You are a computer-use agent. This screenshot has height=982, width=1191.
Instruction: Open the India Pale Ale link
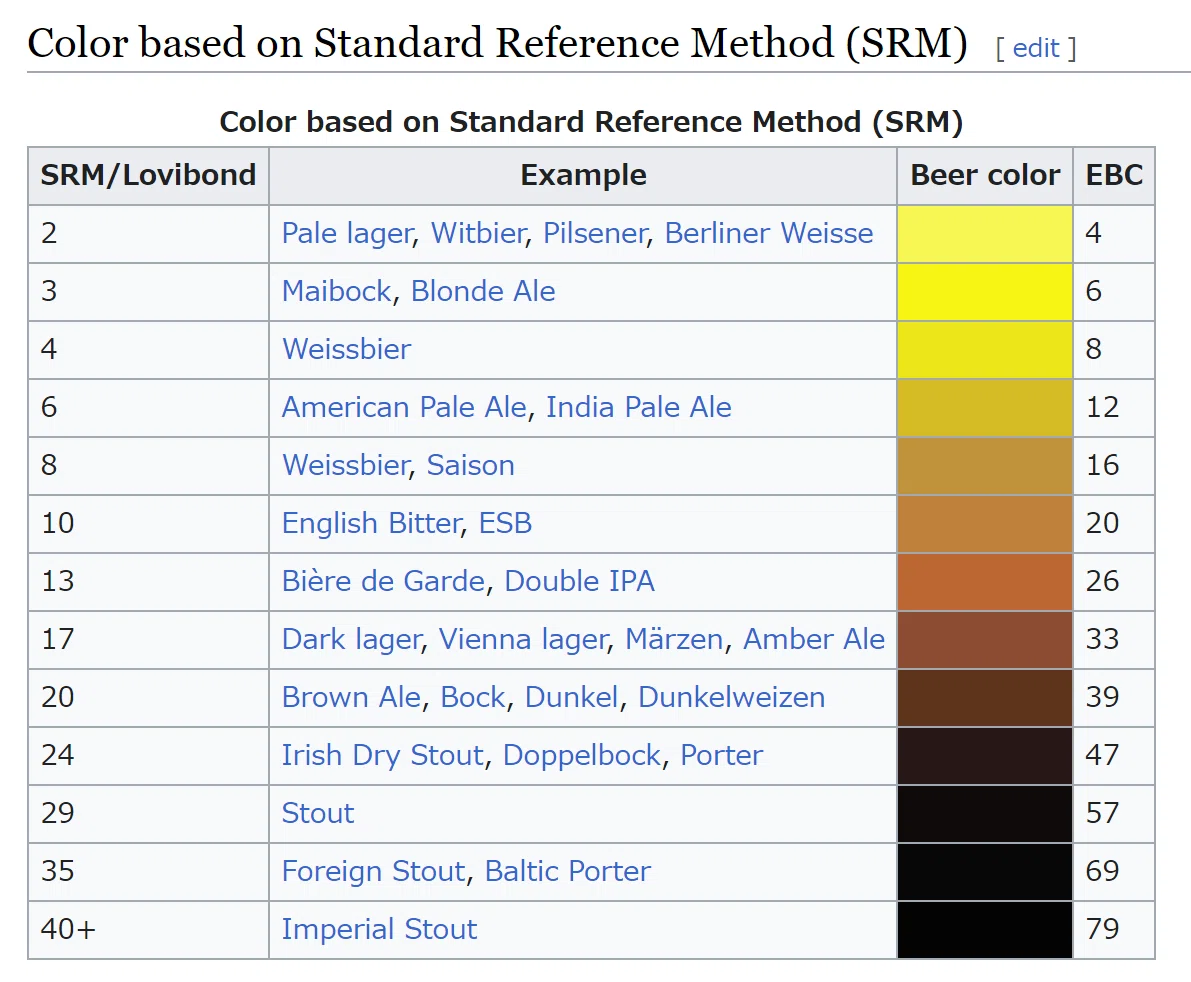pos(639,407)
